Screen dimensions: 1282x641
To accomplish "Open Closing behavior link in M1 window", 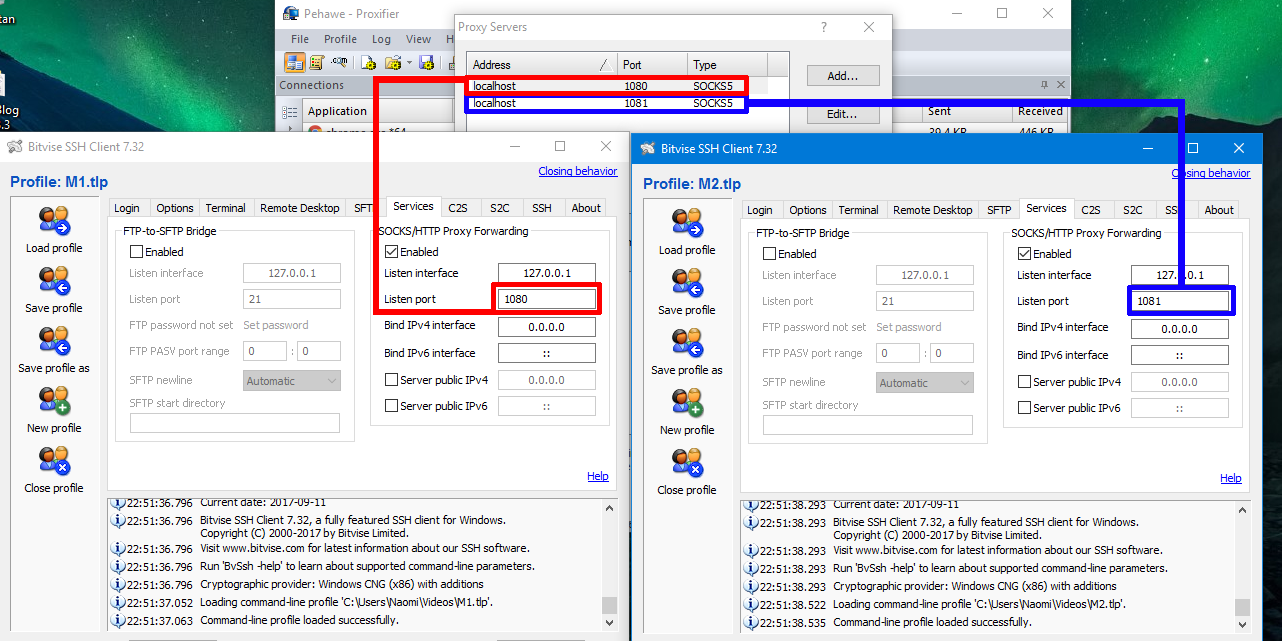I will pos(578,171).
